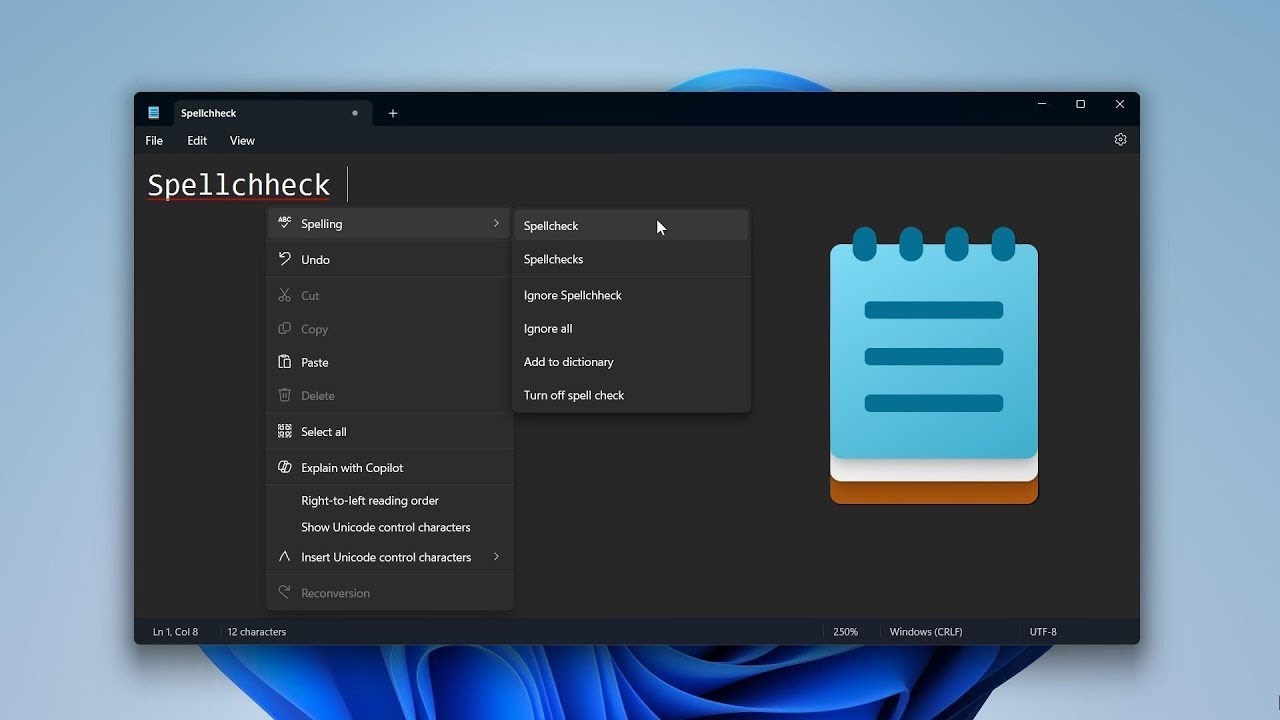The image size is (1280, 720).
Task: Open the Edit menu
Action: coord(197,141)
